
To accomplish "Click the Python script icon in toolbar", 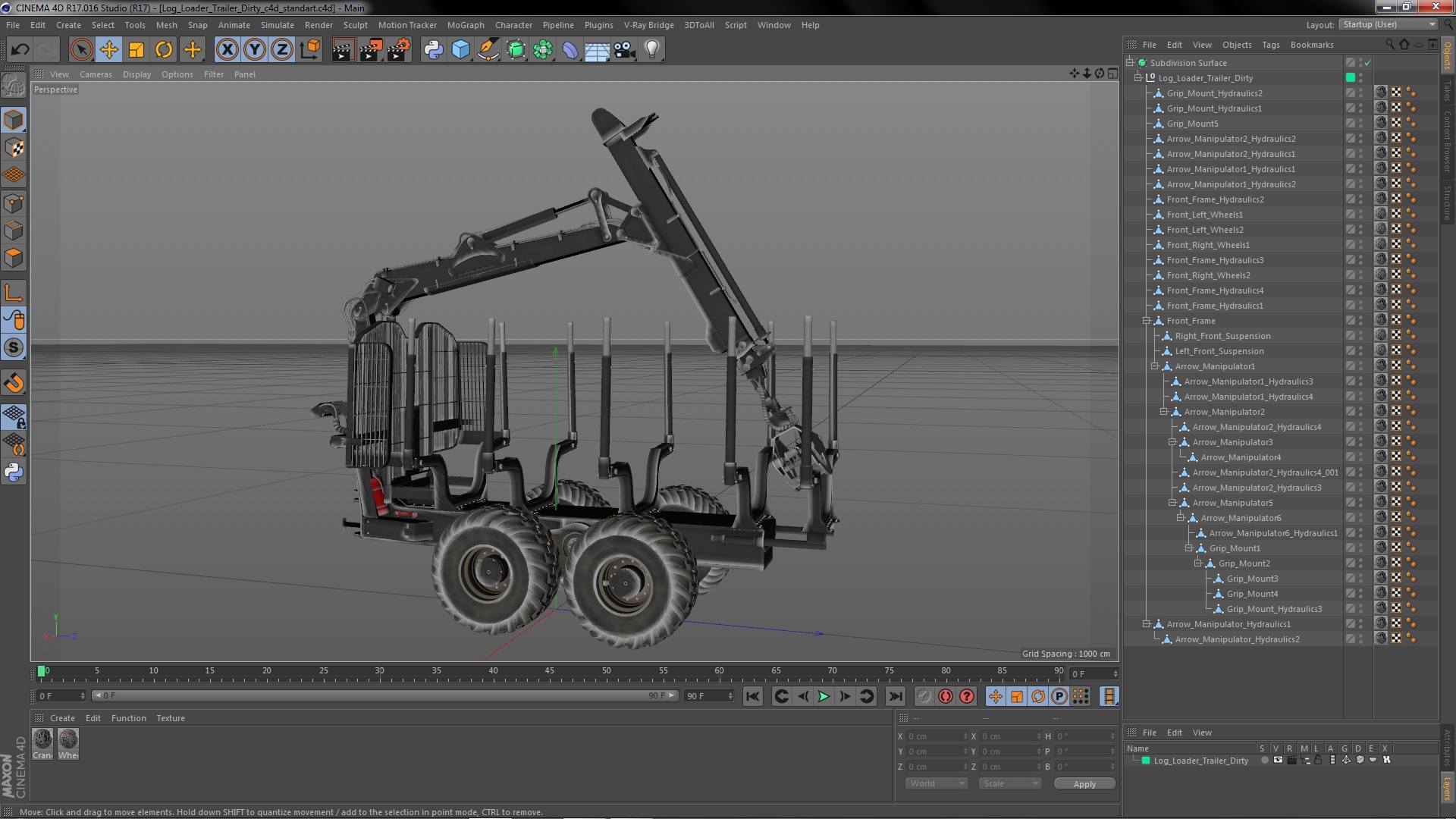I will (433, 50).
